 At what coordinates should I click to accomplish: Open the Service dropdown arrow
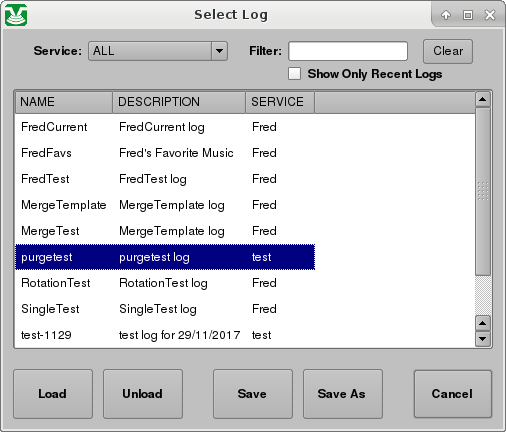(x=219, y=51)
